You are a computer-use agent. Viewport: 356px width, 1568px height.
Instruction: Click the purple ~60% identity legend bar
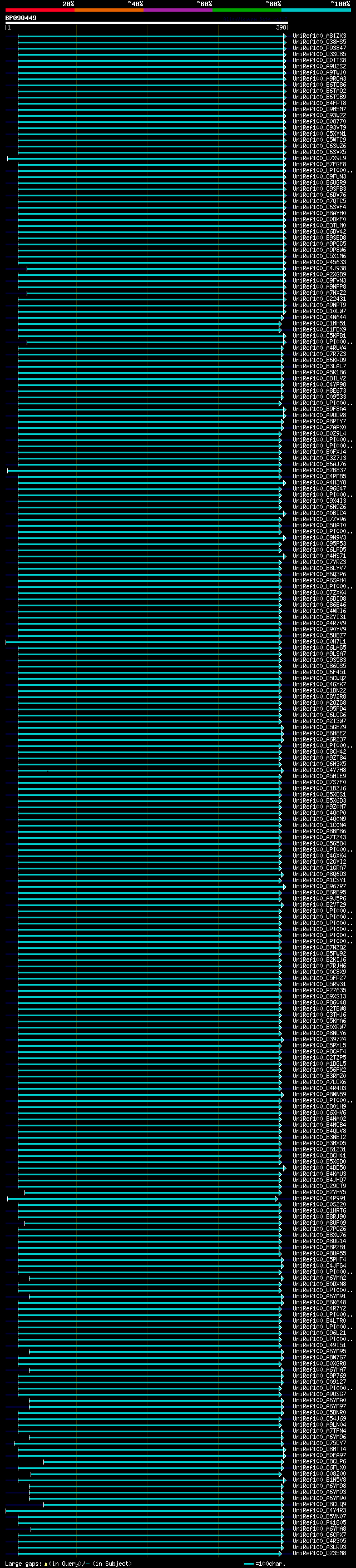(x=177, y=10)
